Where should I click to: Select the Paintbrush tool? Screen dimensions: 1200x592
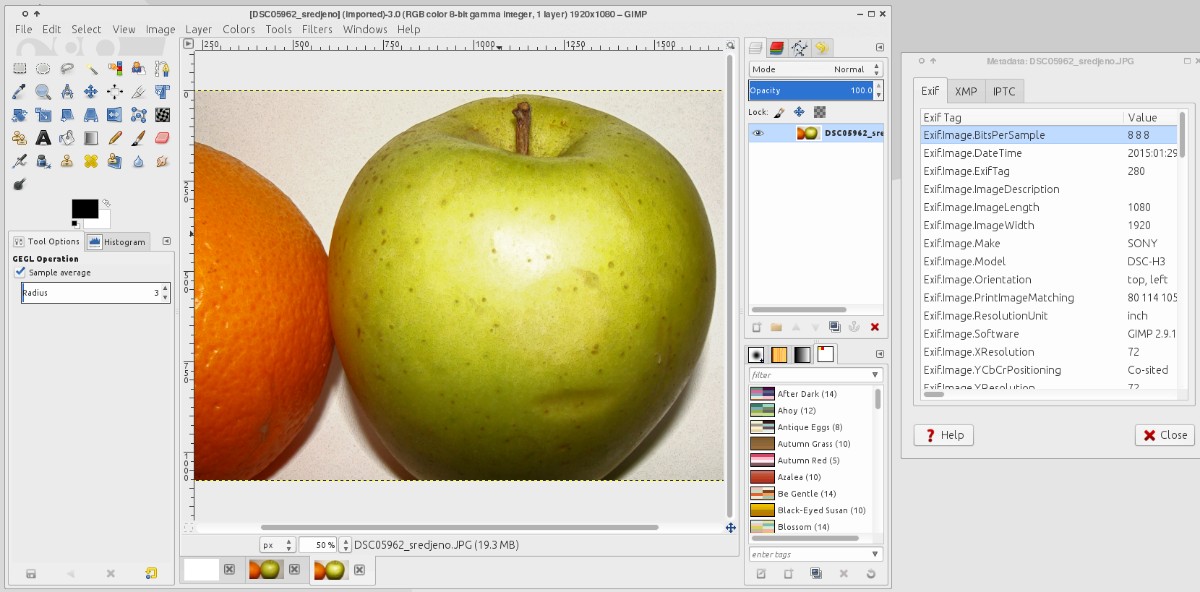(x=139, y=138)
